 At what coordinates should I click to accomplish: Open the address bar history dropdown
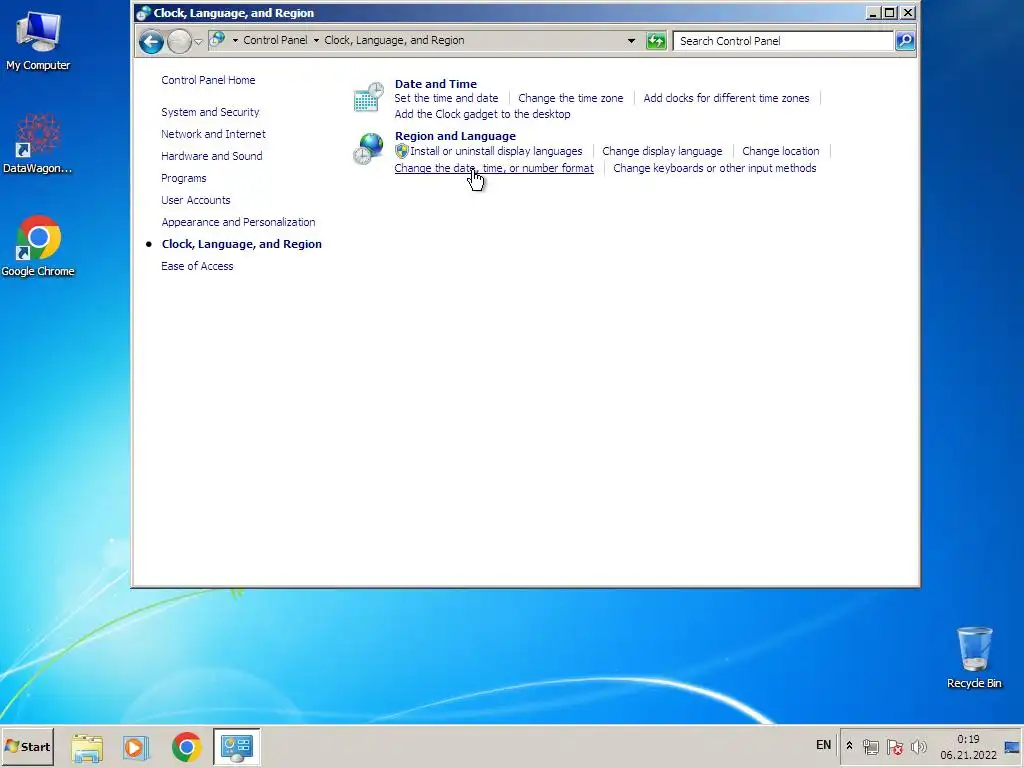pyautogui.click(x=631, y=40)
